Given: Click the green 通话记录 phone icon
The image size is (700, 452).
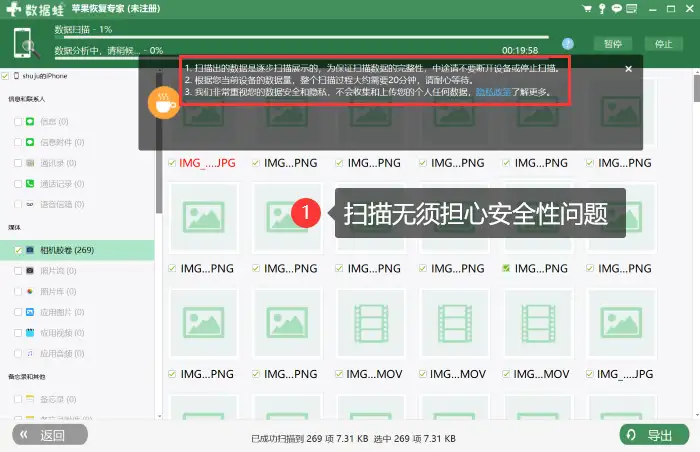Looking at the screenshot, I should (x=30, y=184).
